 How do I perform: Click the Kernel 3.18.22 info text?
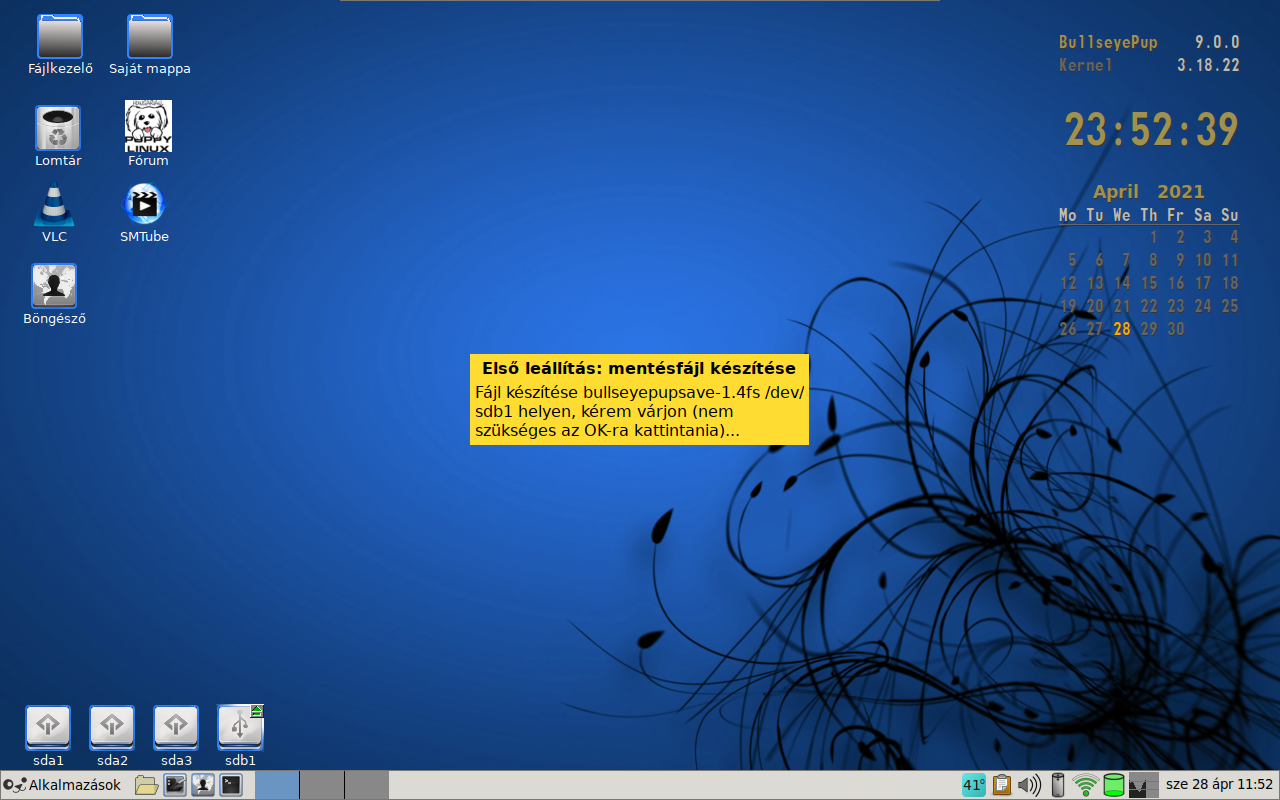coord(1149,65)
